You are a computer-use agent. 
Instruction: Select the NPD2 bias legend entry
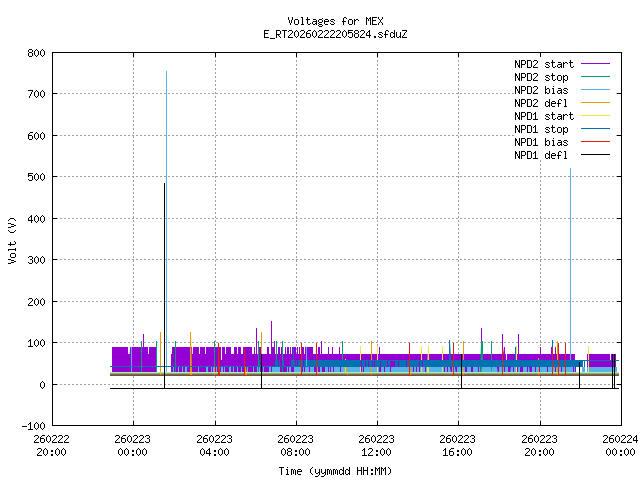click(541, 89)
